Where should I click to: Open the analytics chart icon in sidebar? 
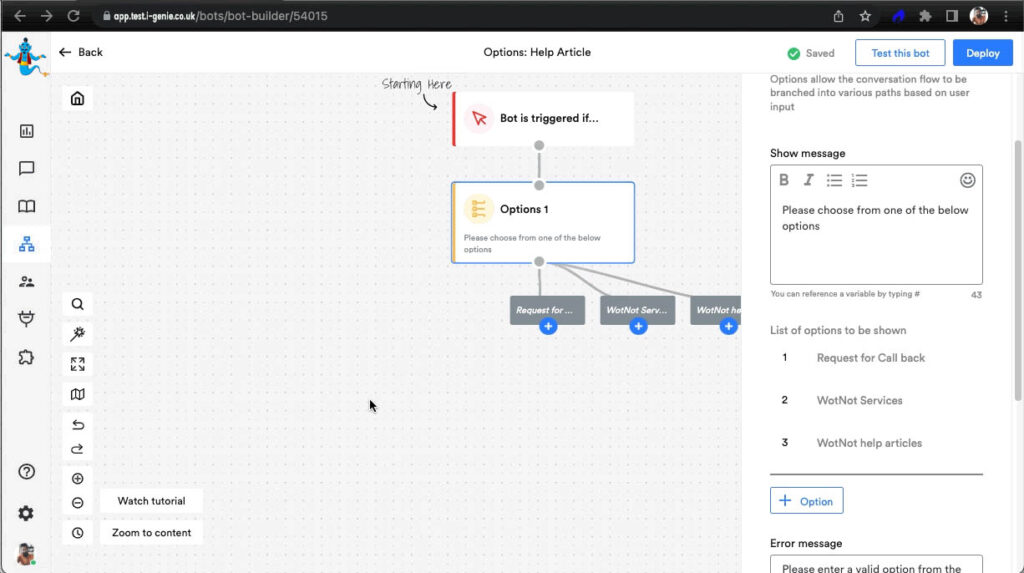tap(27, 131)
